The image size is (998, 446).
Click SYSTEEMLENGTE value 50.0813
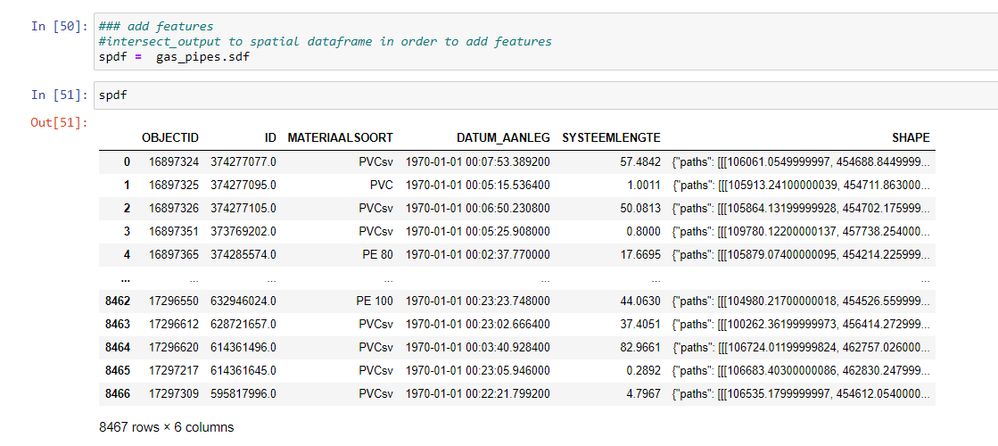tap(640, 208)
